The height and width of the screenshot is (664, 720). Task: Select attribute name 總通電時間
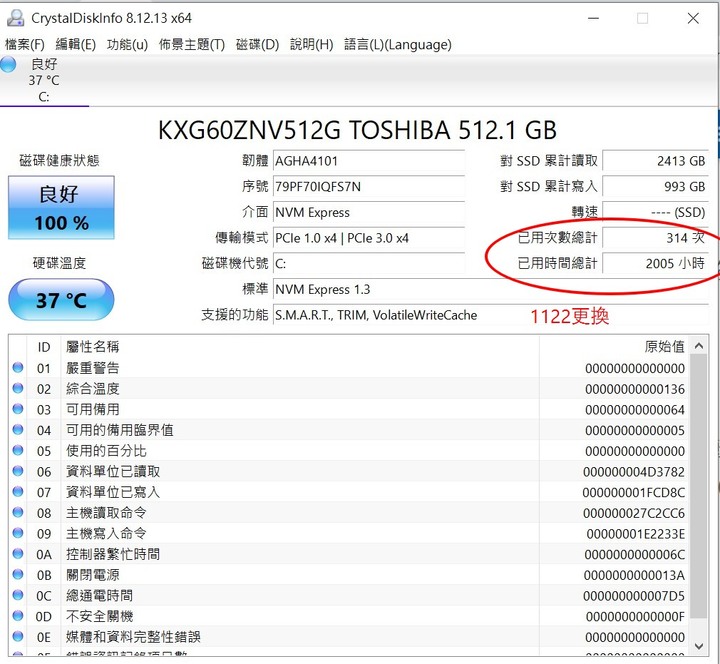tap(99, 596)
